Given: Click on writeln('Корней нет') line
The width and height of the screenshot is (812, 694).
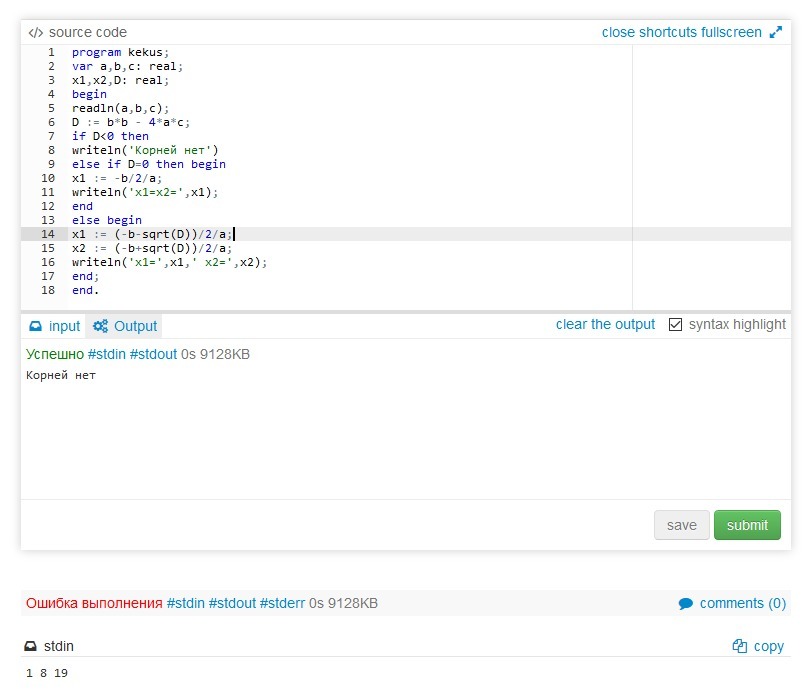Looking at the screenshot, I should click(x=145, y=150).
